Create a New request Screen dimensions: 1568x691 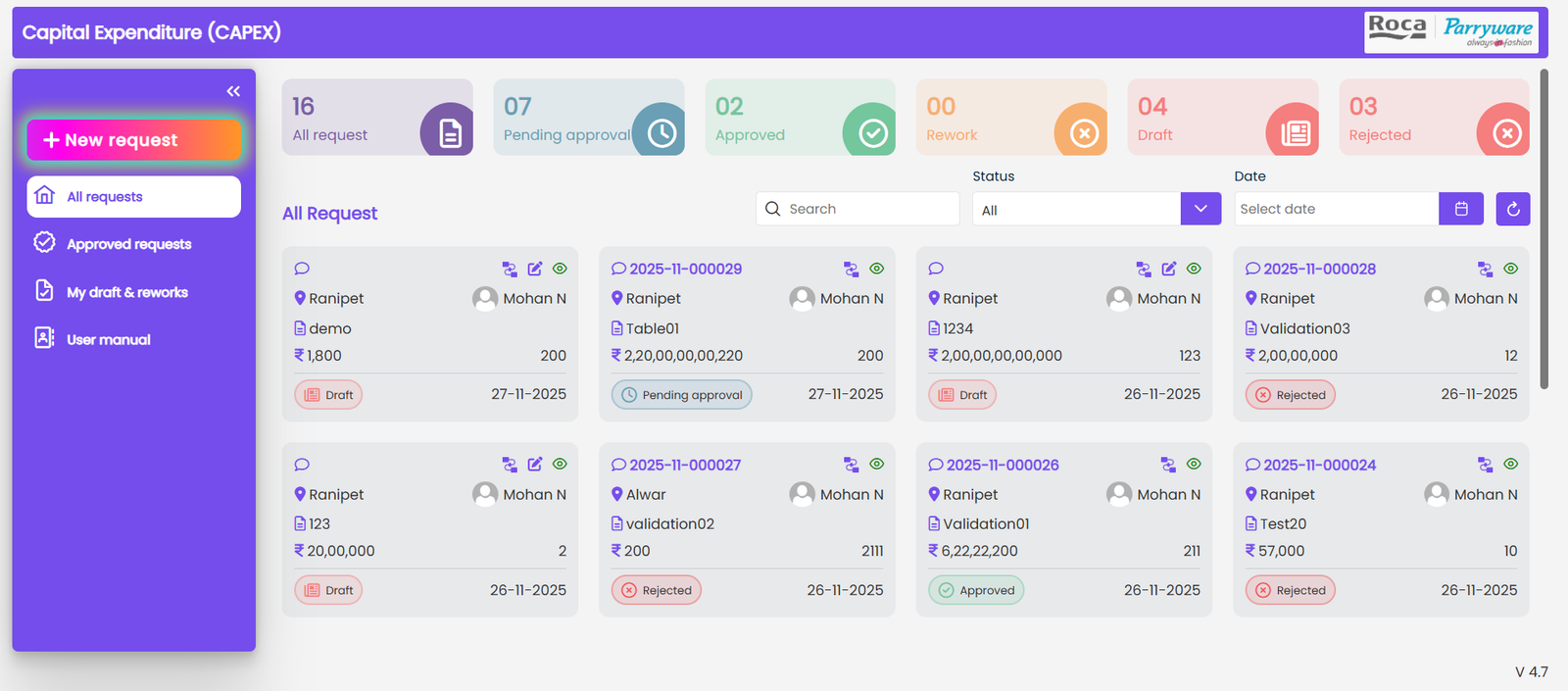click(x=134, y=140)
